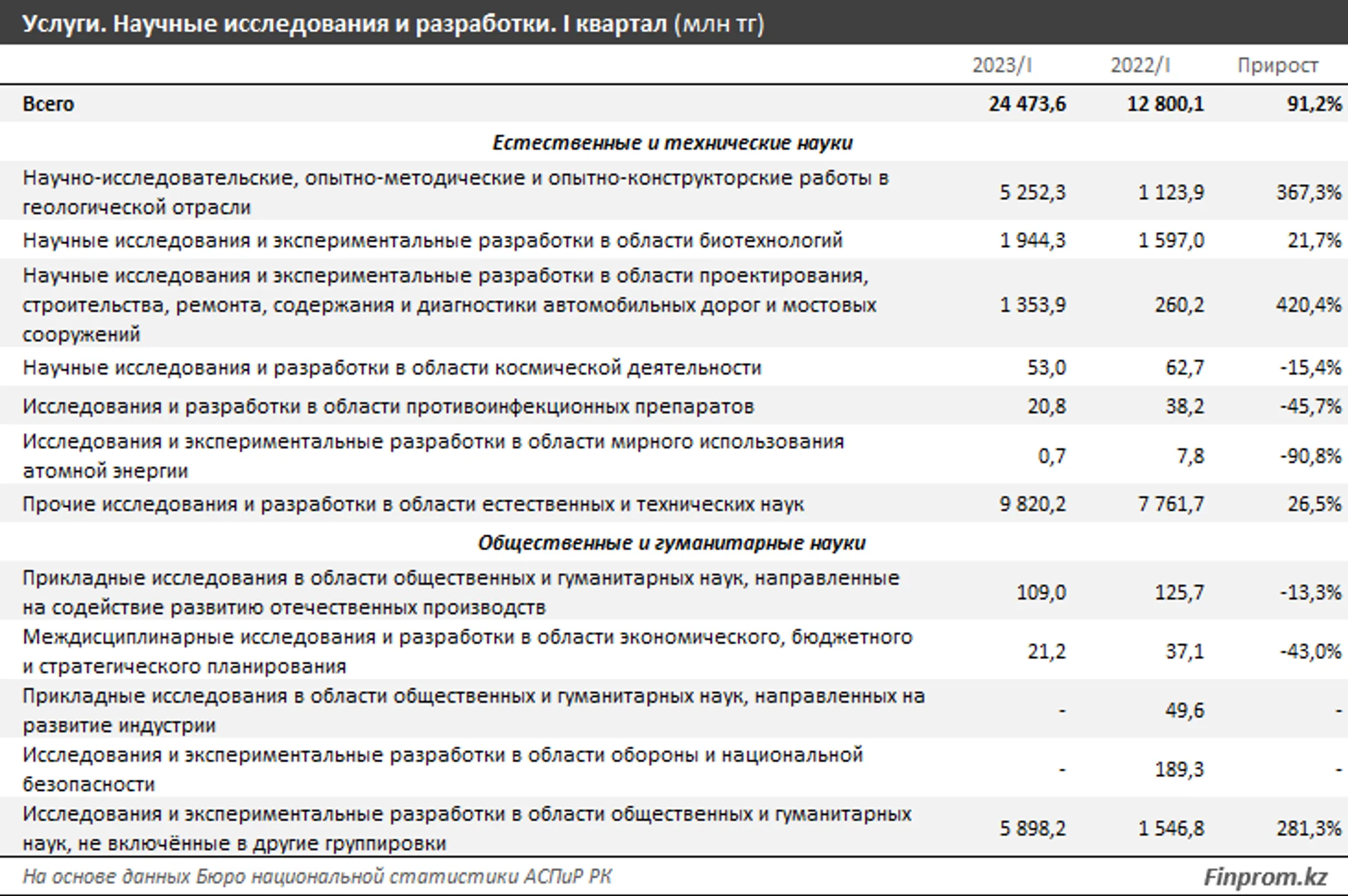The image size is (1348, 896).
Task: Select value '260,2'
Action: click(x=1179, y=305)
